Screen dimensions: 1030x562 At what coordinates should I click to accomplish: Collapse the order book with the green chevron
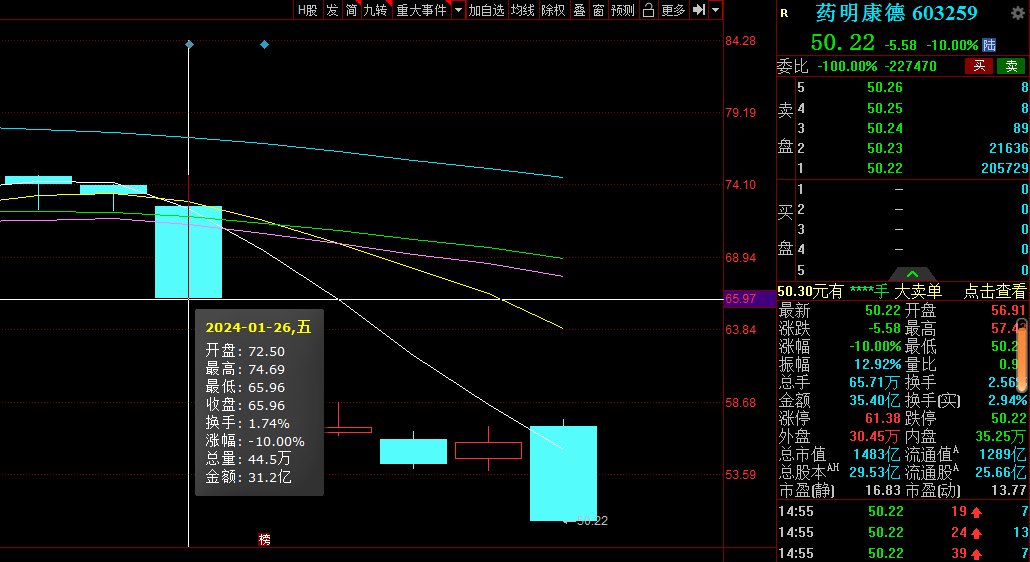[x=912, y=274]
